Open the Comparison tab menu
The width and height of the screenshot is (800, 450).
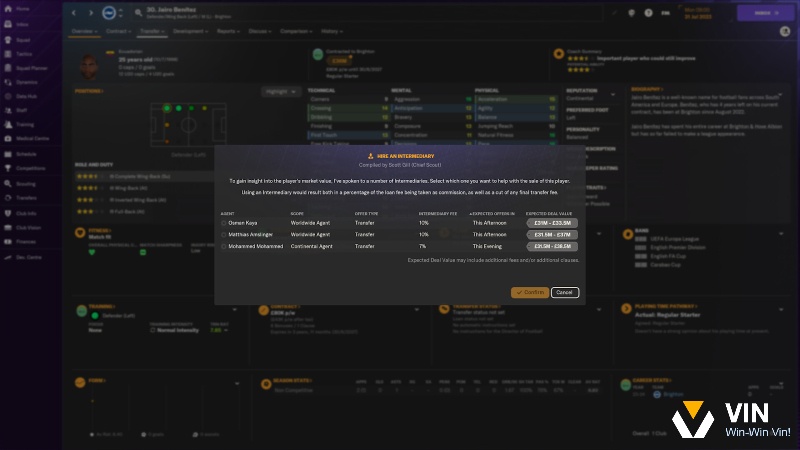(x=296, y=32)
